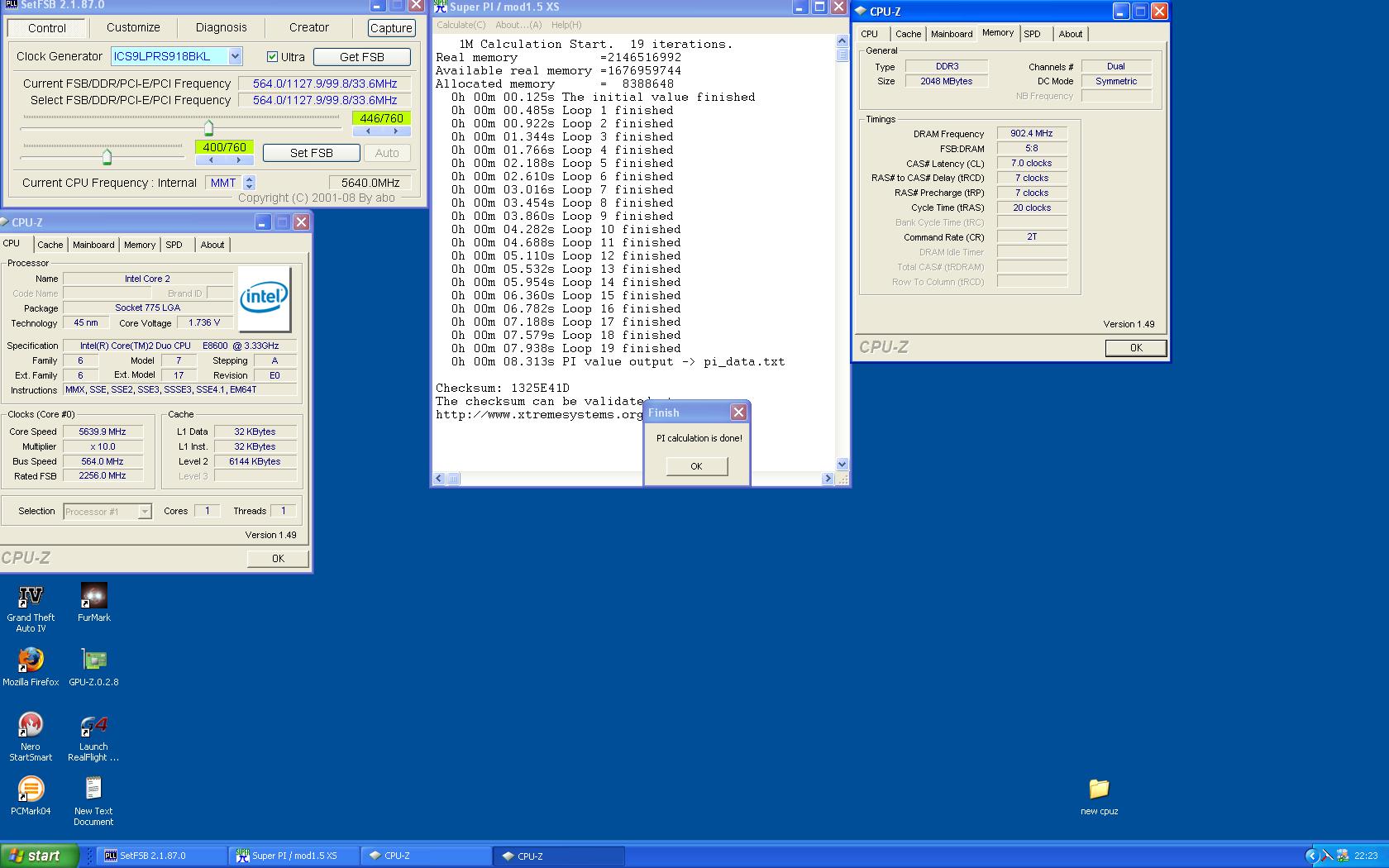Open the new cpuz folder

1099,797
